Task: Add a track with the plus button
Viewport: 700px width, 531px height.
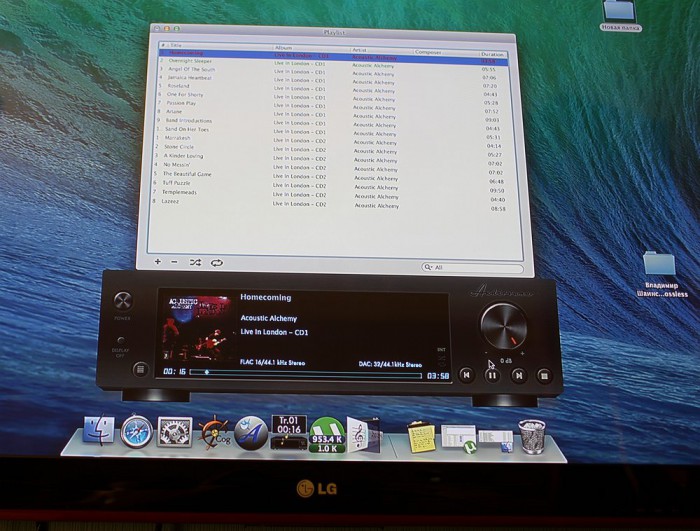Action: (x=158, y=262)
